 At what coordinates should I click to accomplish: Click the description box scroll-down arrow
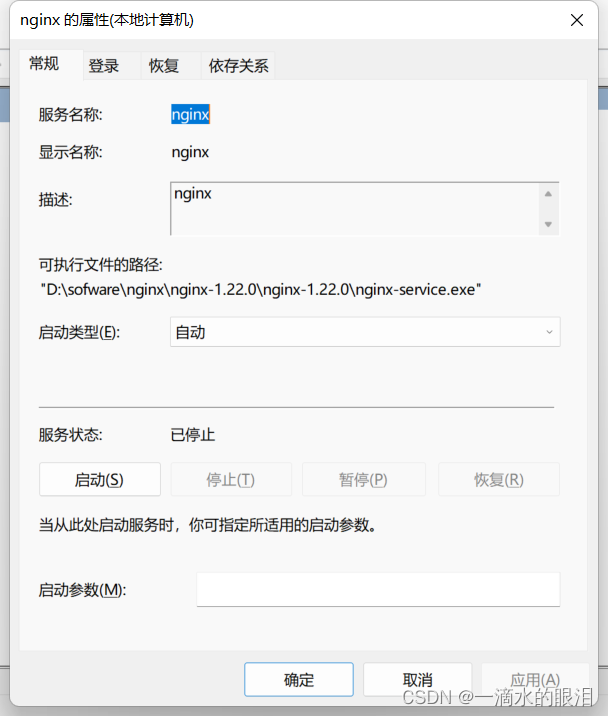click(x=549, y=224)
